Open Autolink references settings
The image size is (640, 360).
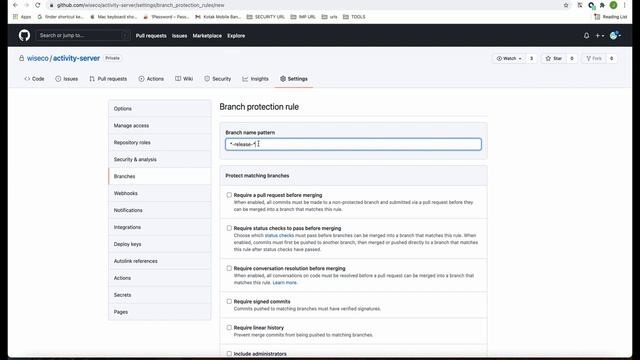click(160, 261)
